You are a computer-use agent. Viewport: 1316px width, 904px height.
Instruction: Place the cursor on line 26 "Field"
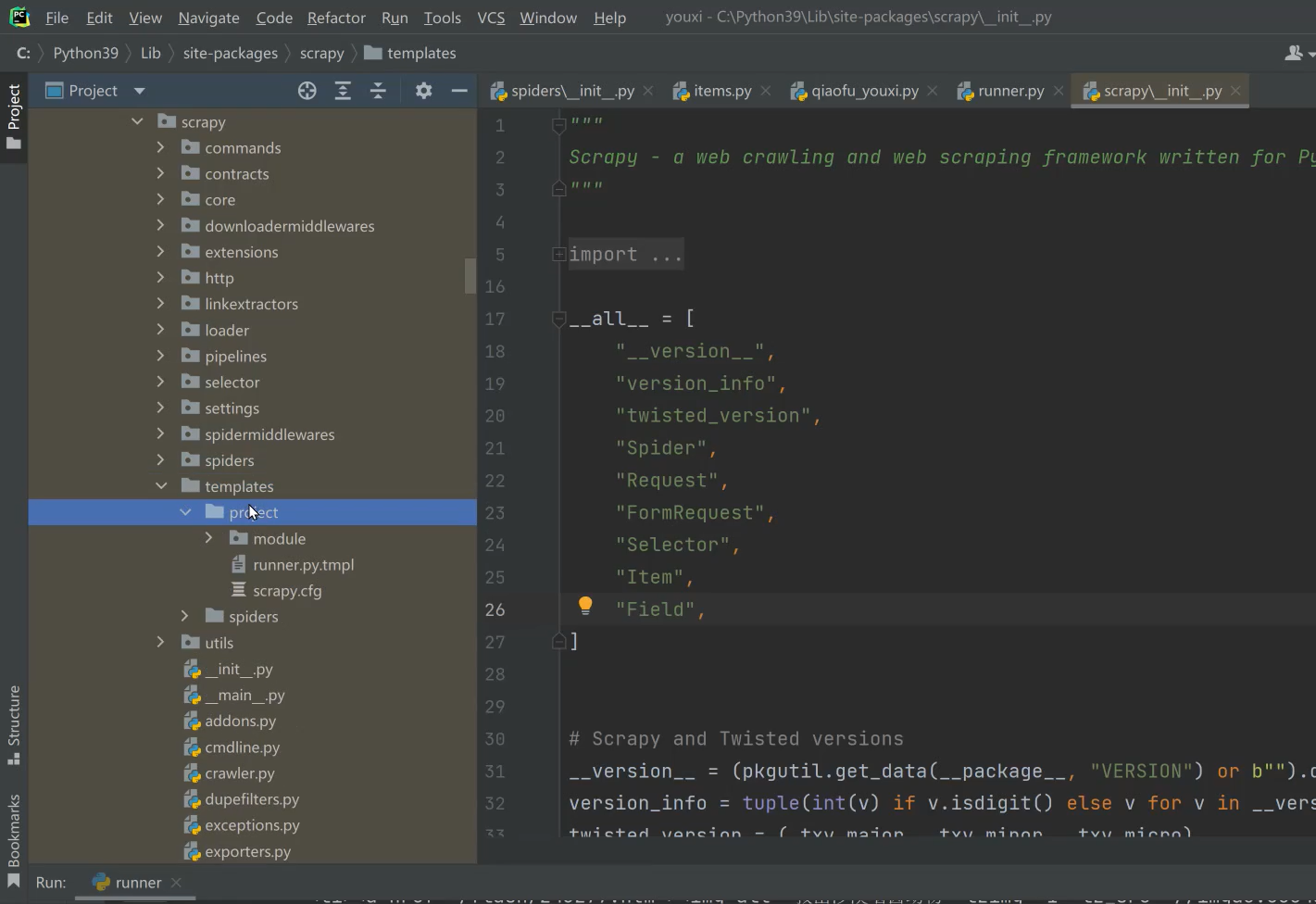(x=655, y=609)
